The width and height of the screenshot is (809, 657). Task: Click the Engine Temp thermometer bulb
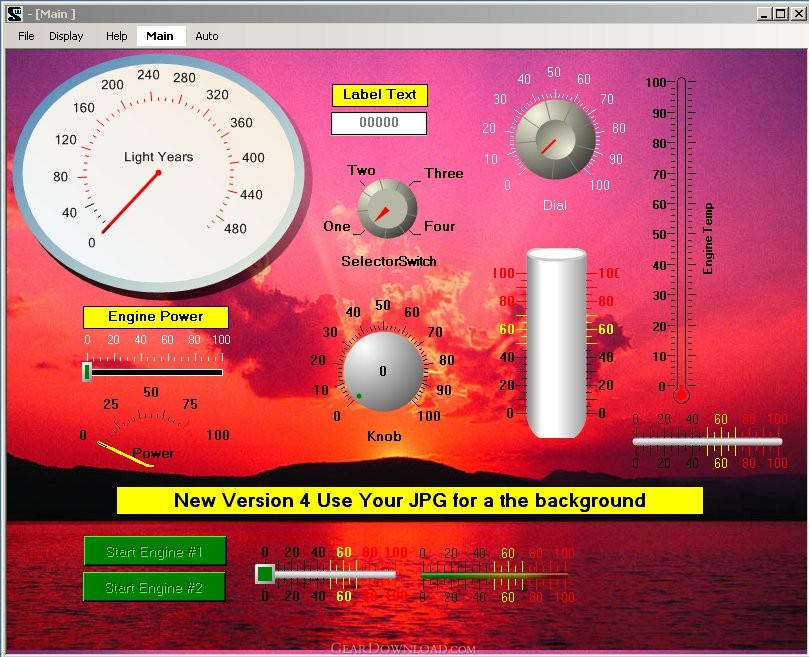tap(681, 396)
